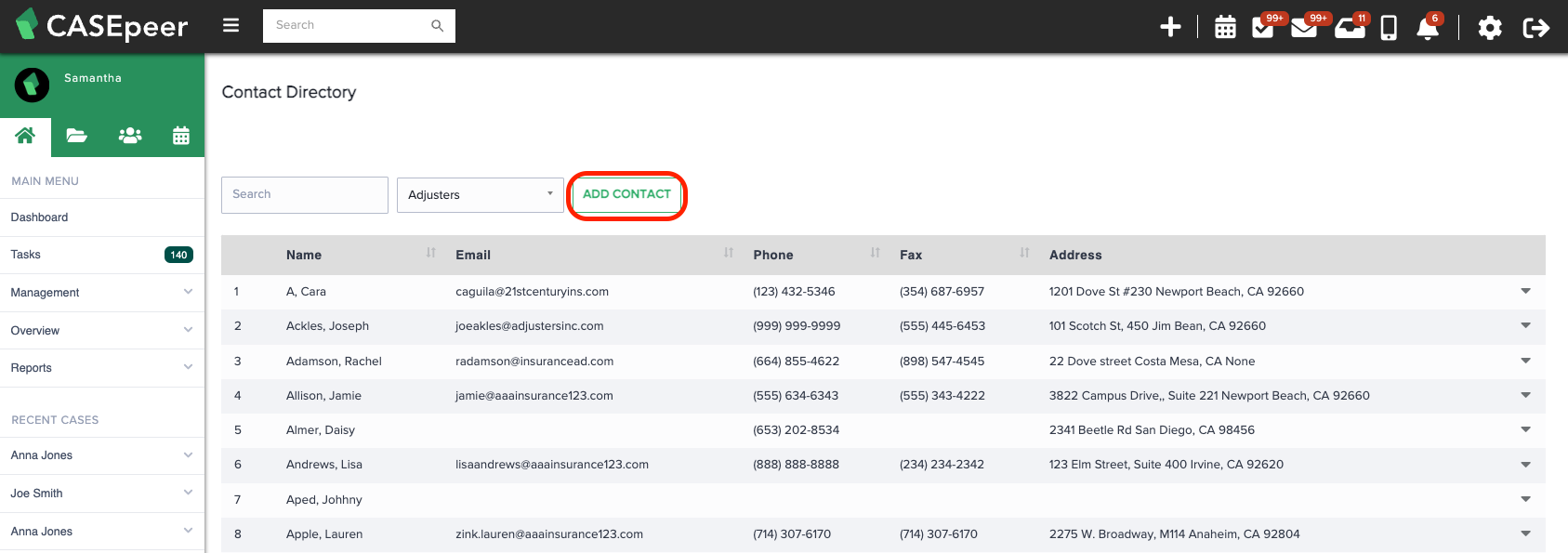The width and height of the screenshot is (1568, 553).
Task: Toggle the hamburger menu icon
Action: [x=231, y=26]
